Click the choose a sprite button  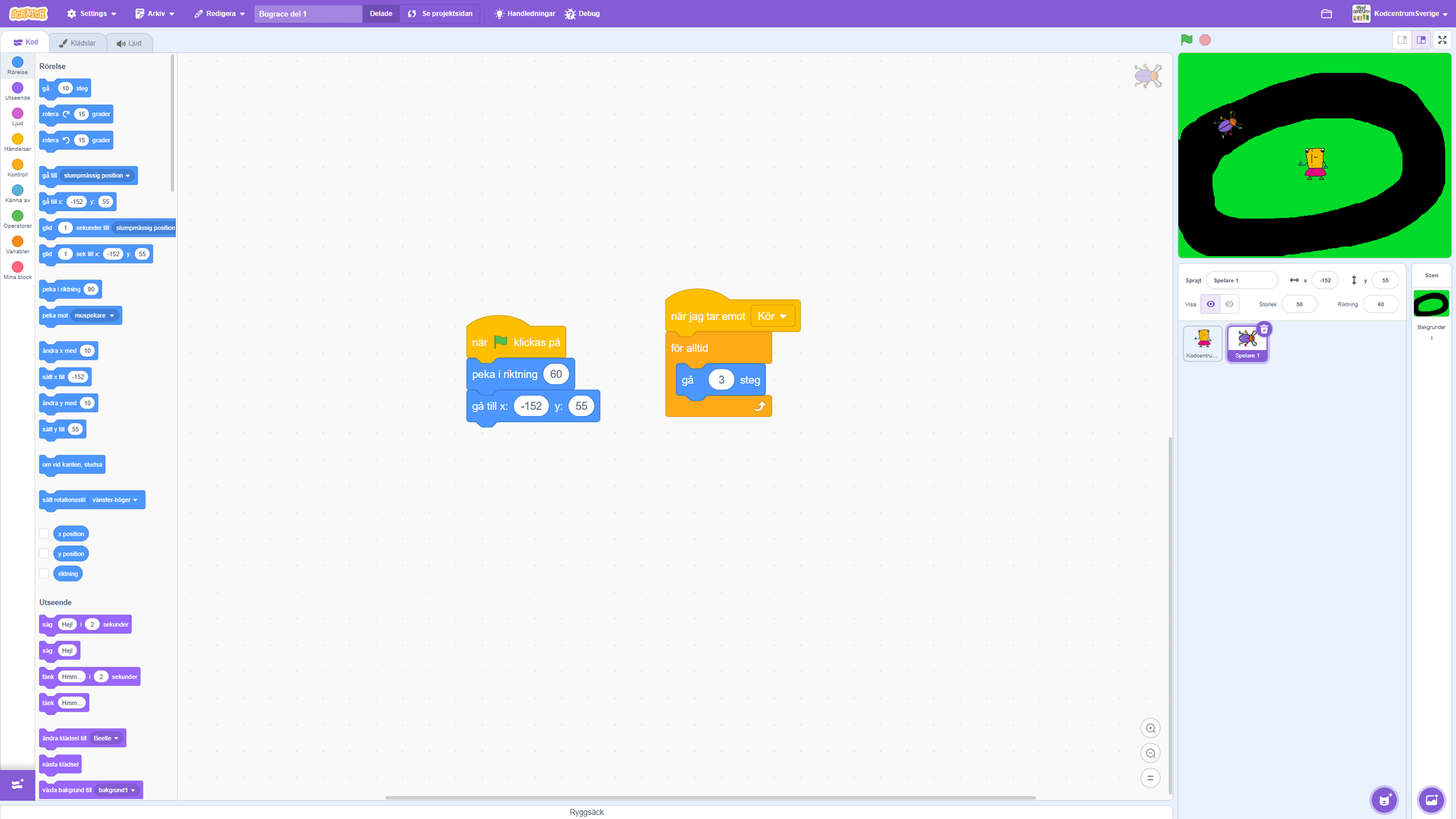pos(1384,800)
